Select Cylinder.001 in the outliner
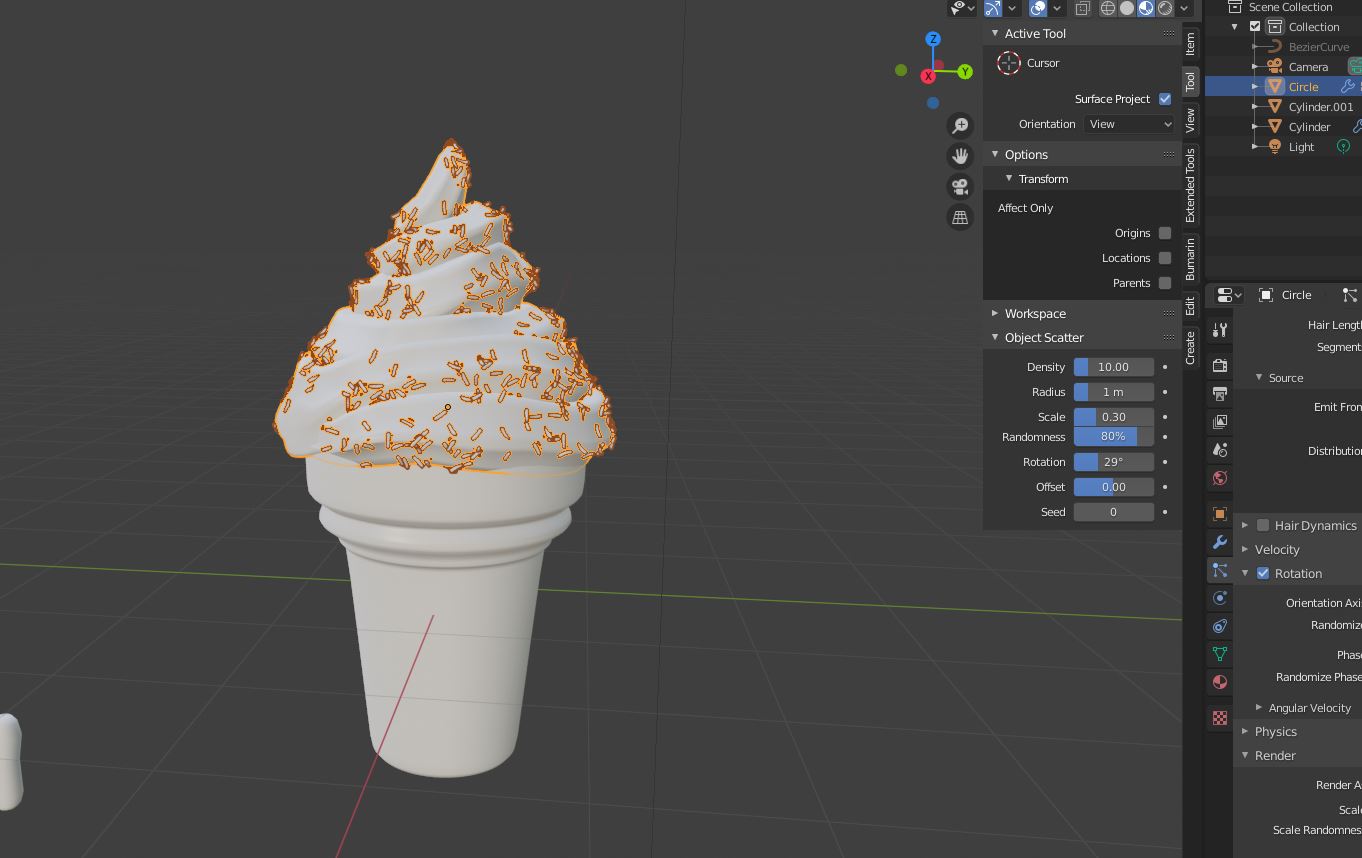 (x=1320, y=107)
